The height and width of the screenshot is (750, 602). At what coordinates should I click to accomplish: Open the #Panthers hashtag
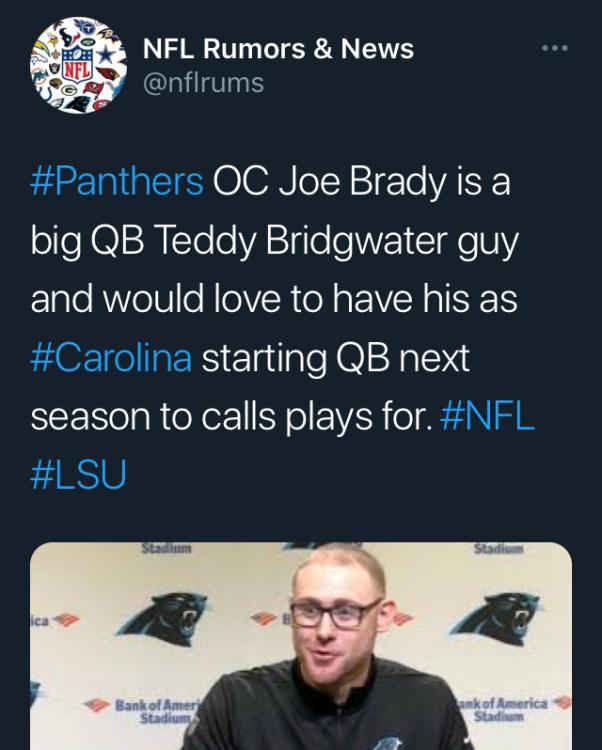117,183
